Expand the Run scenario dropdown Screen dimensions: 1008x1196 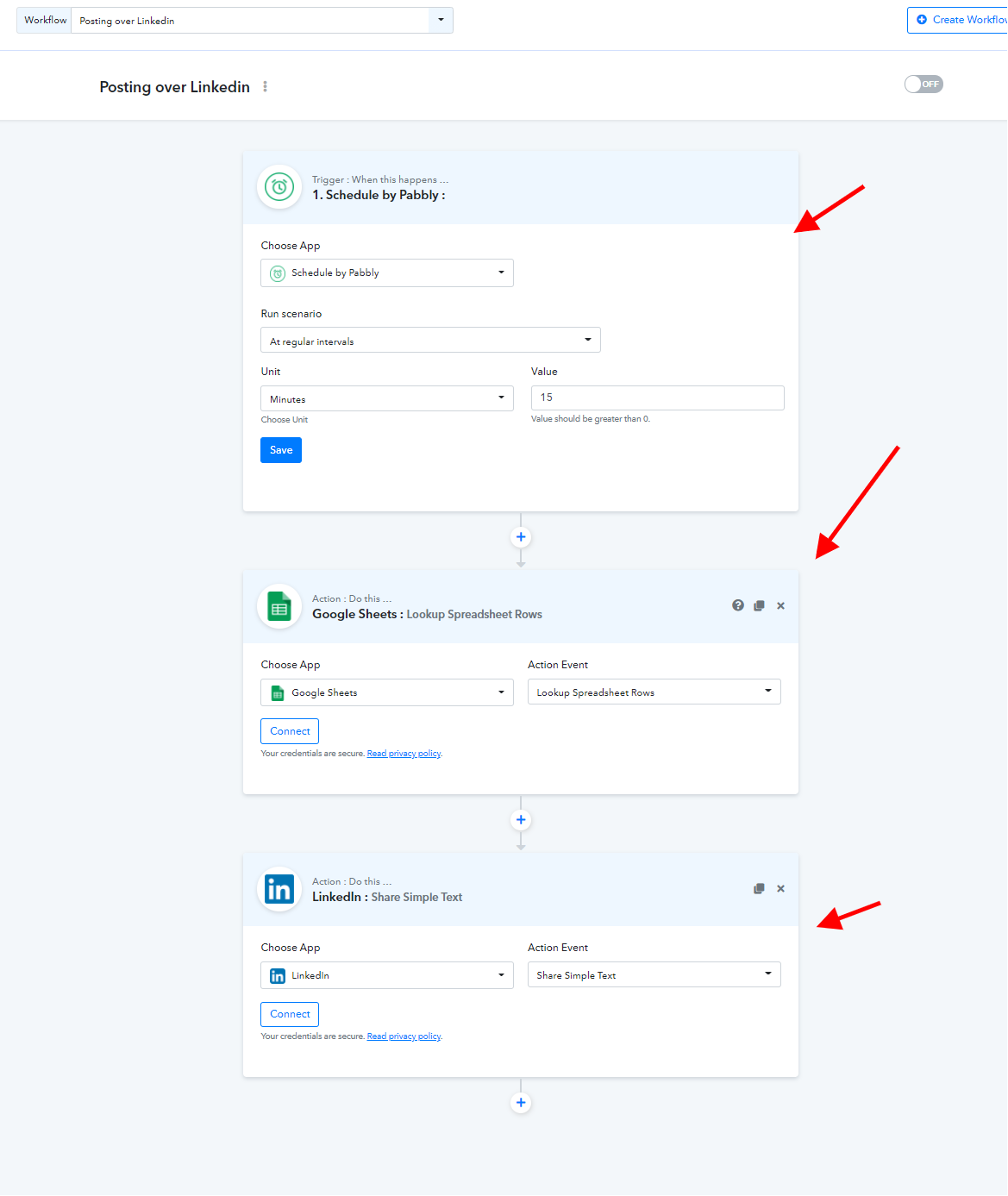pyautogui.click(x=430, y=340)
